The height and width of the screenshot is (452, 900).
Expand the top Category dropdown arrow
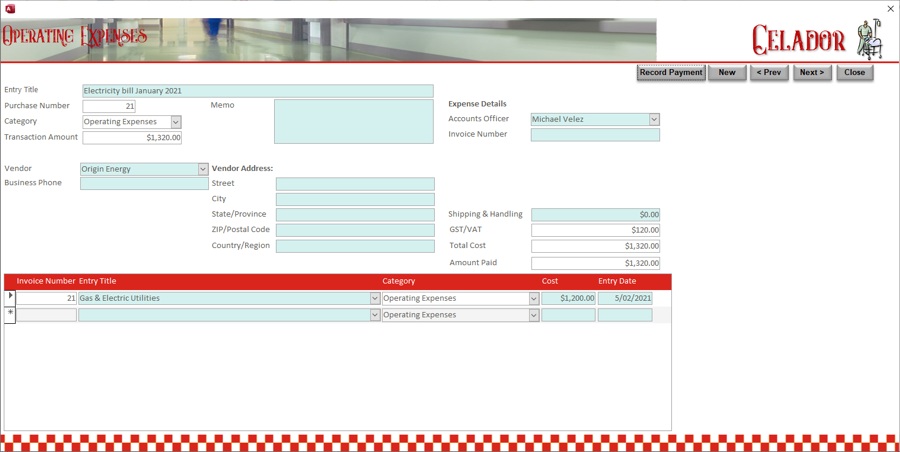pos(176,122)
